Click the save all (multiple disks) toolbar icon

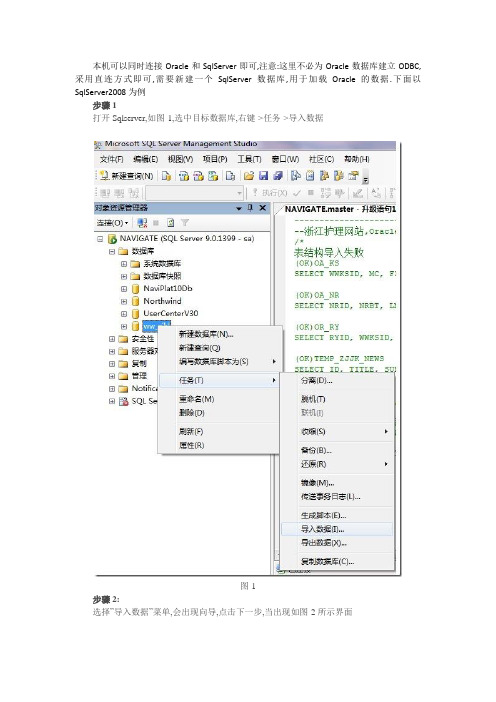pos(278,176)
